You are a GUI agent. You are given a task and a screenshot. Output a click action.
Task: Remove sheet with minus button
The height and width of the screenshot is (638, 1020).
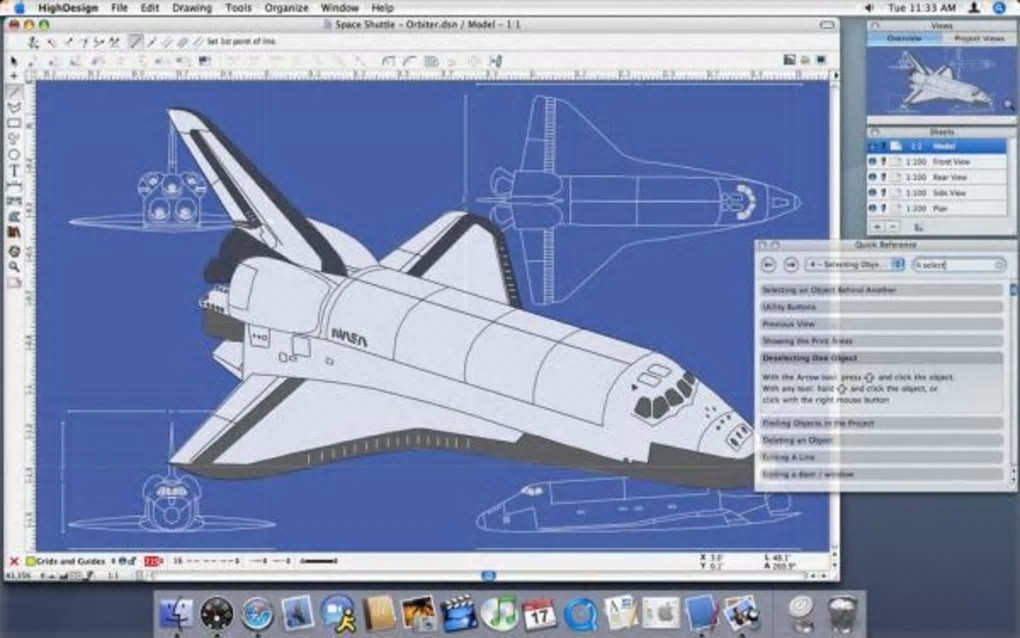(x=893, y=227)
